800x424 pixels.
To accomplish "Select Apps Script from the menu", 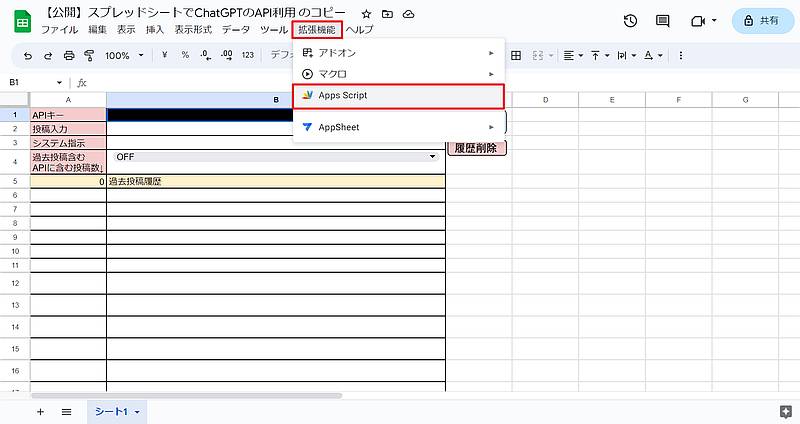I will (x=399, y=96).
